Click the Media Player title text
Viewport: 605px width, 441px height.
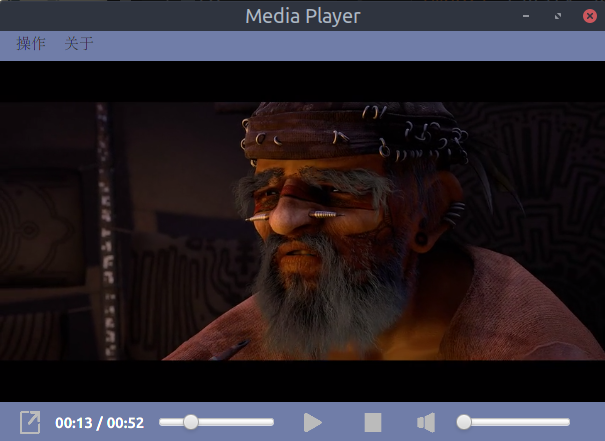(x=303, y=16)
